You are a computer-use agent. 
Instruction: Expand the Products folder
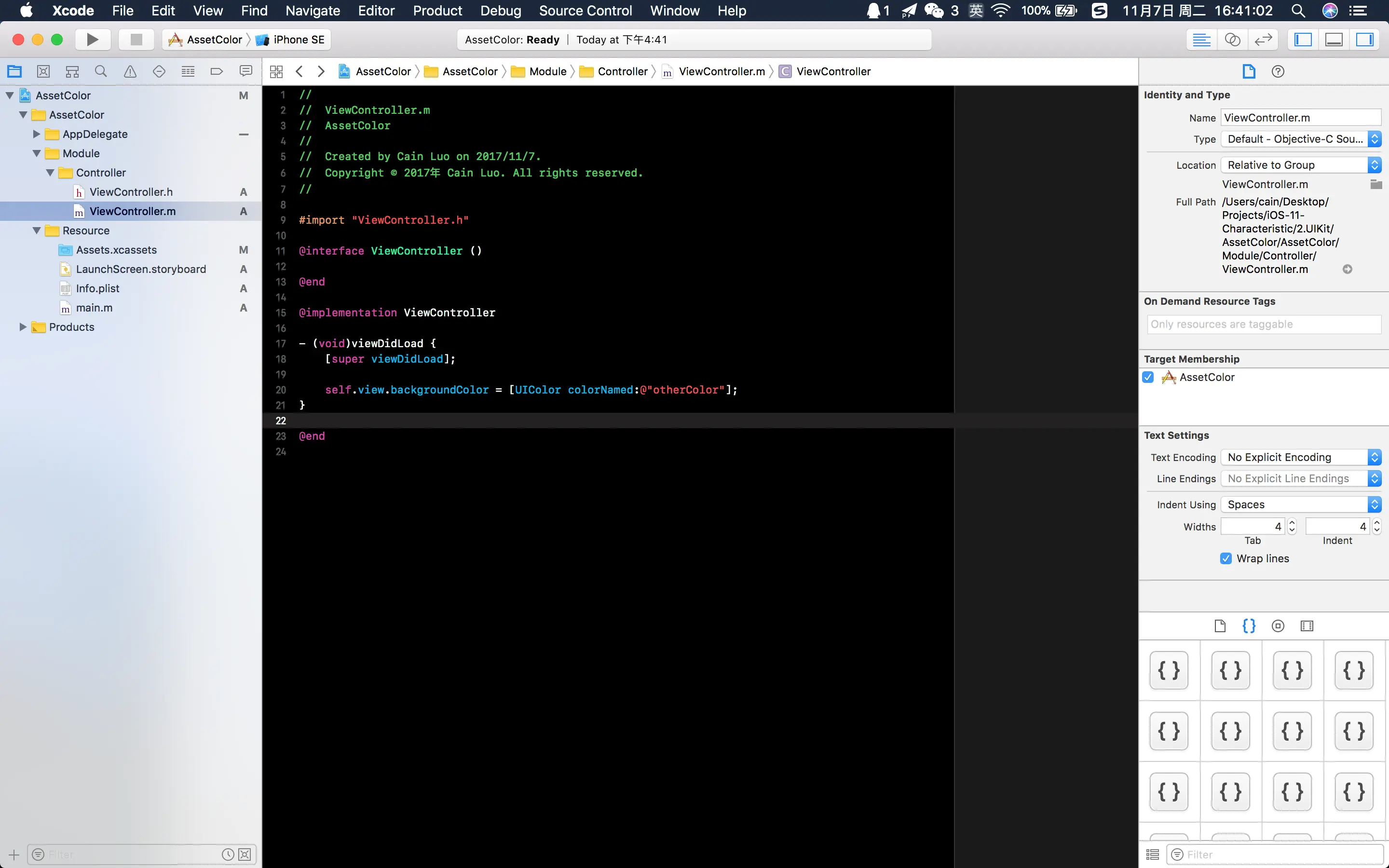click(23, 326)
